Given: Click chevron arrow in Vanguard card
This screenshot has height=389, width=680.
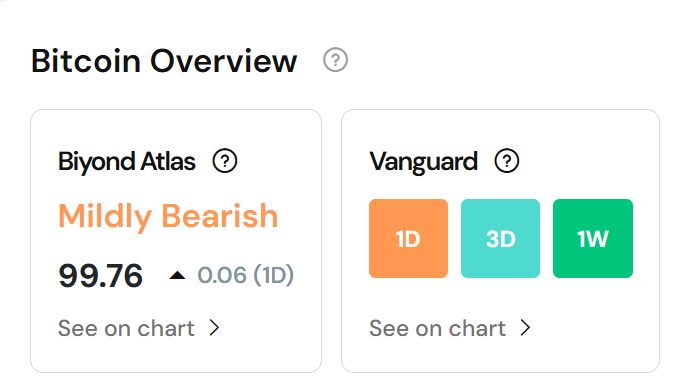Looking at the screenshot, I should [525, 328].
